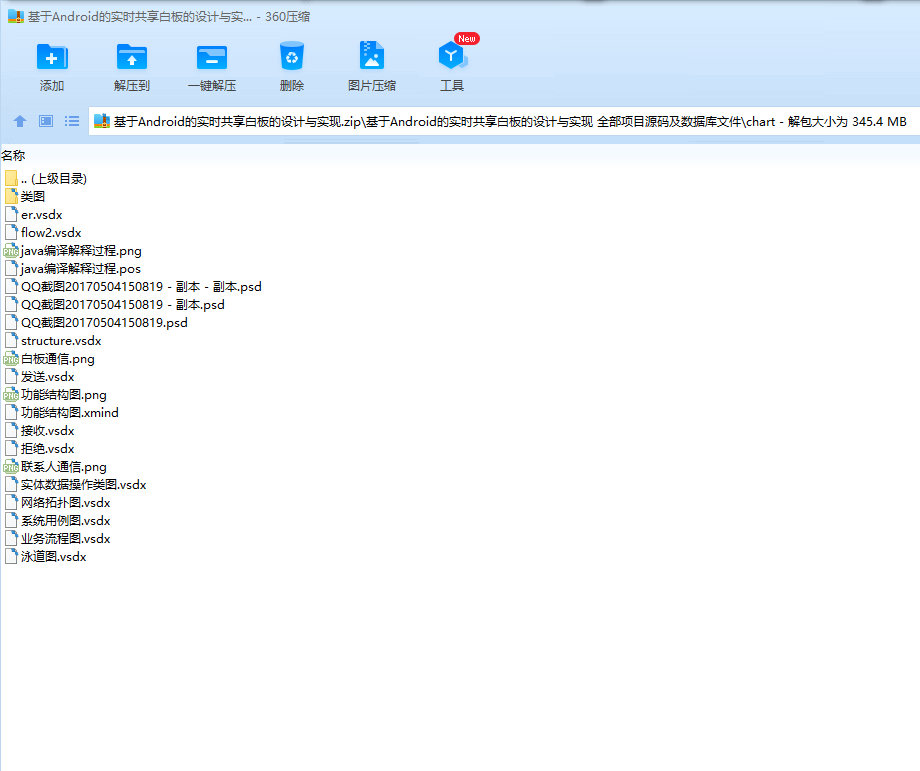920x771 pixels.
Task: Click the 一键解压 (one-click extract) icon
Action: 212,58
